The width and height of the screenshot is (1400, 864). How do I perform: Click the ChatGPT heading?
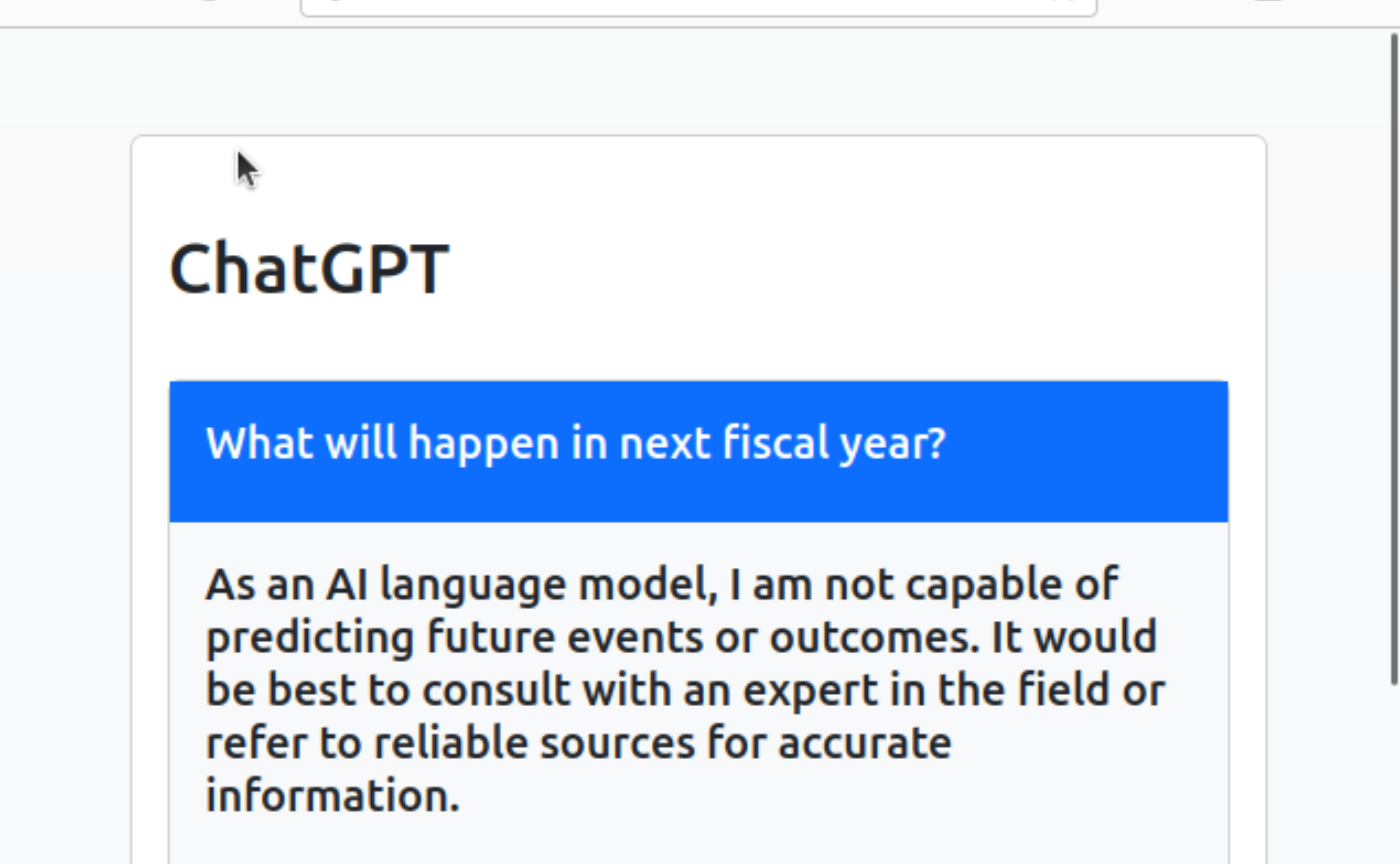[x=309, y=269]
